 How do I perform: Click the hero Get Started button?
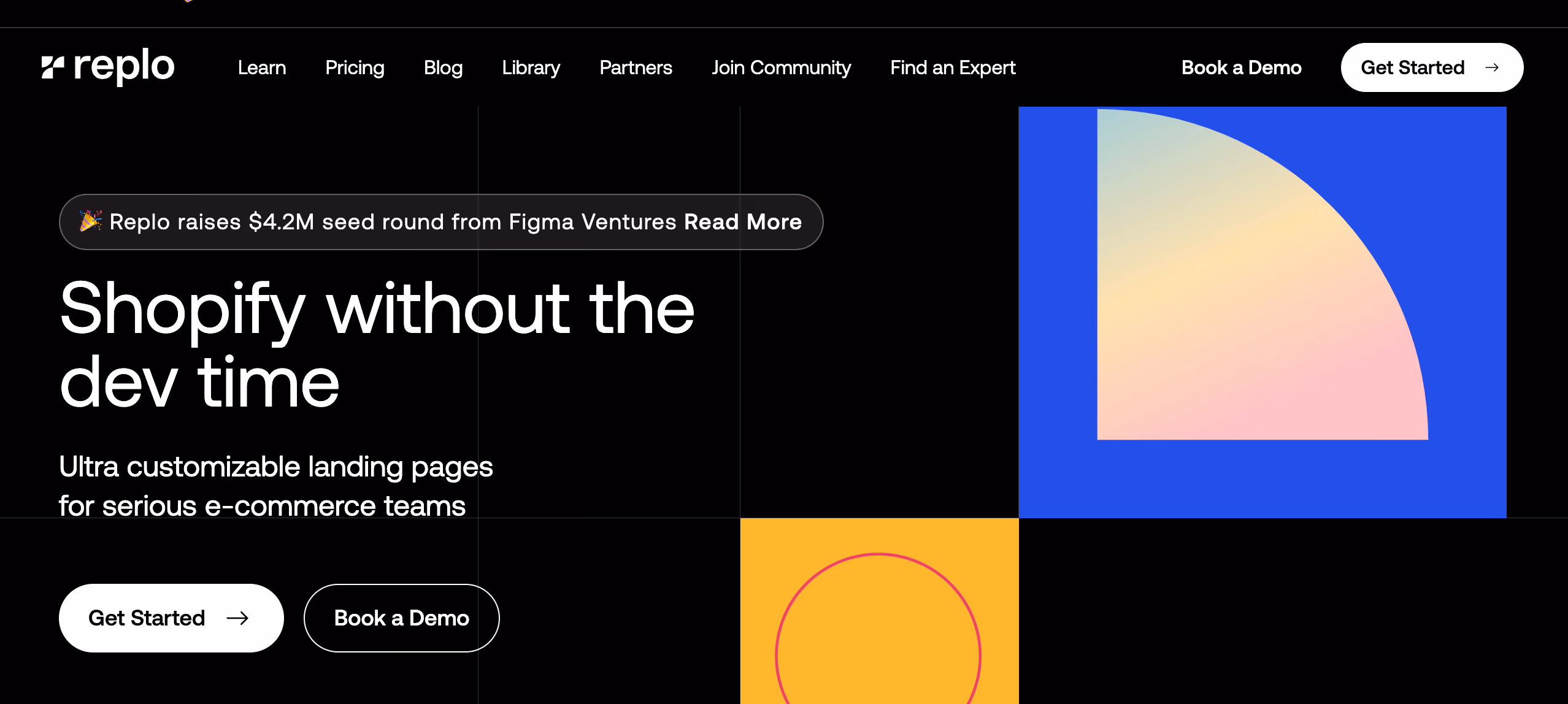click(x=171, y=618)
